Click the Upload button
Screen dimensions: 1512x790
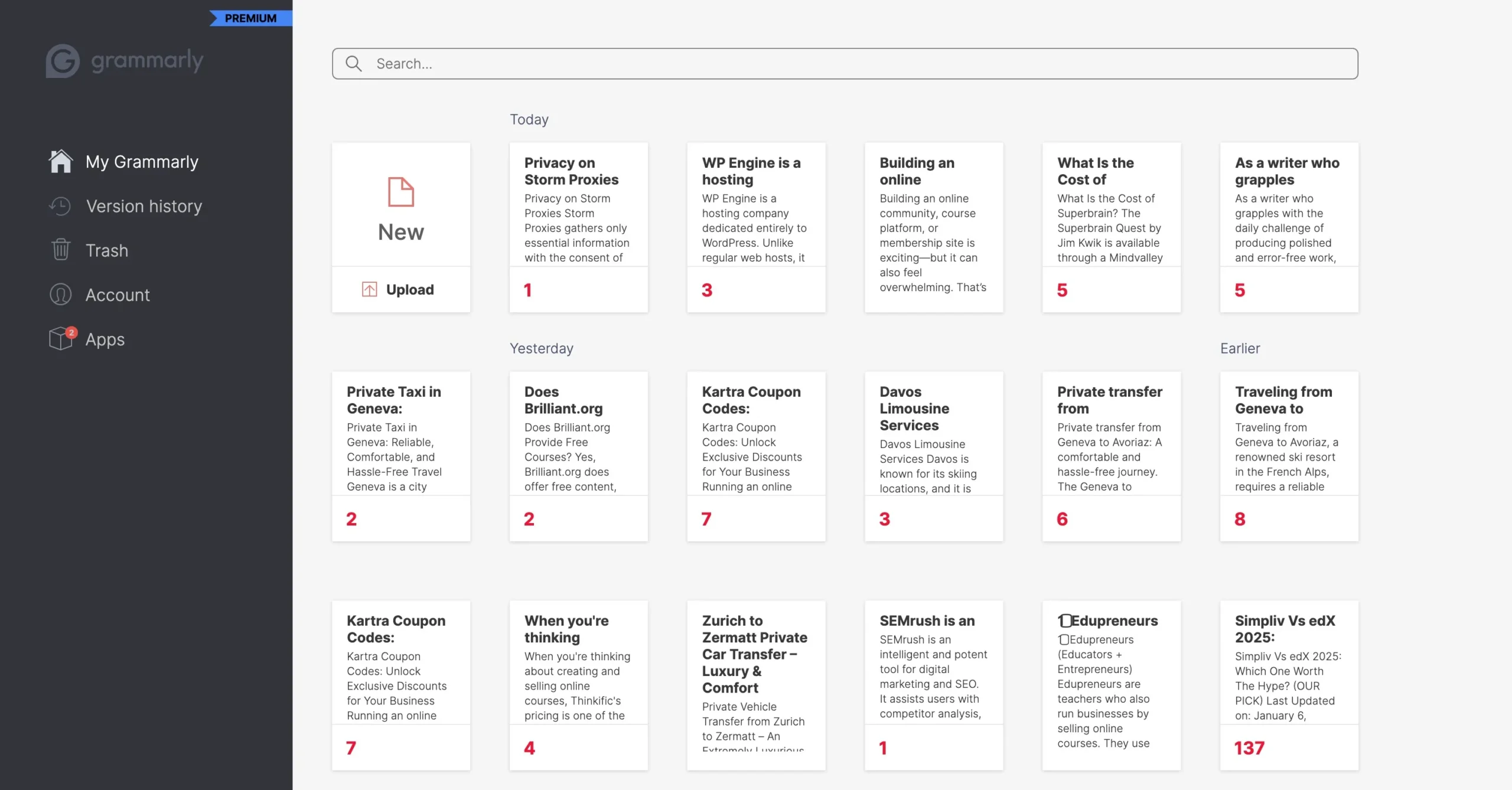tap(401, 289)
